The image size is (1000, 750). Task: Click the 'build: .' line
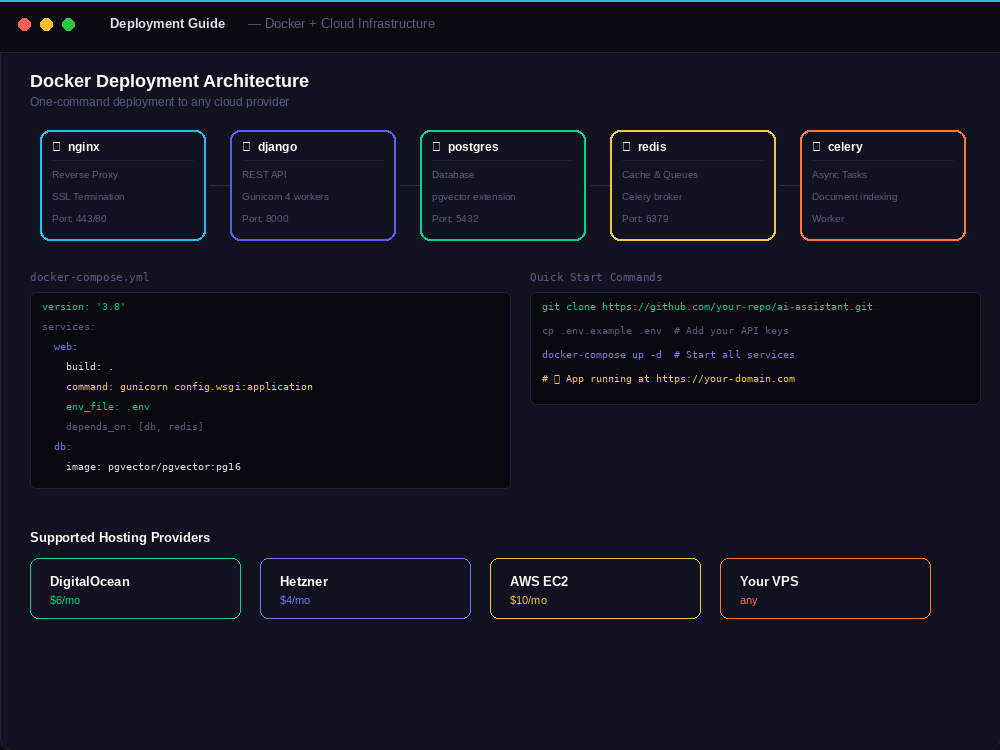click(x=90, y=367)
